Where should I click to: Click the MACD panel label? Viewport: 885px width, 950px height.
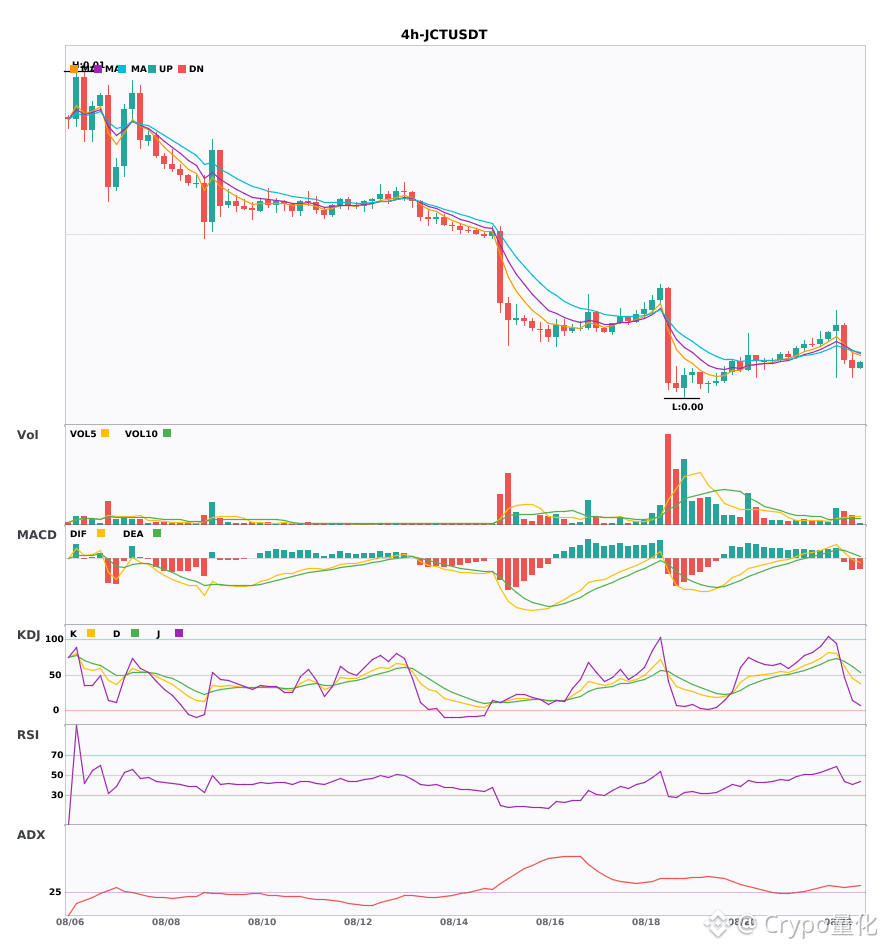pos(36,534)
